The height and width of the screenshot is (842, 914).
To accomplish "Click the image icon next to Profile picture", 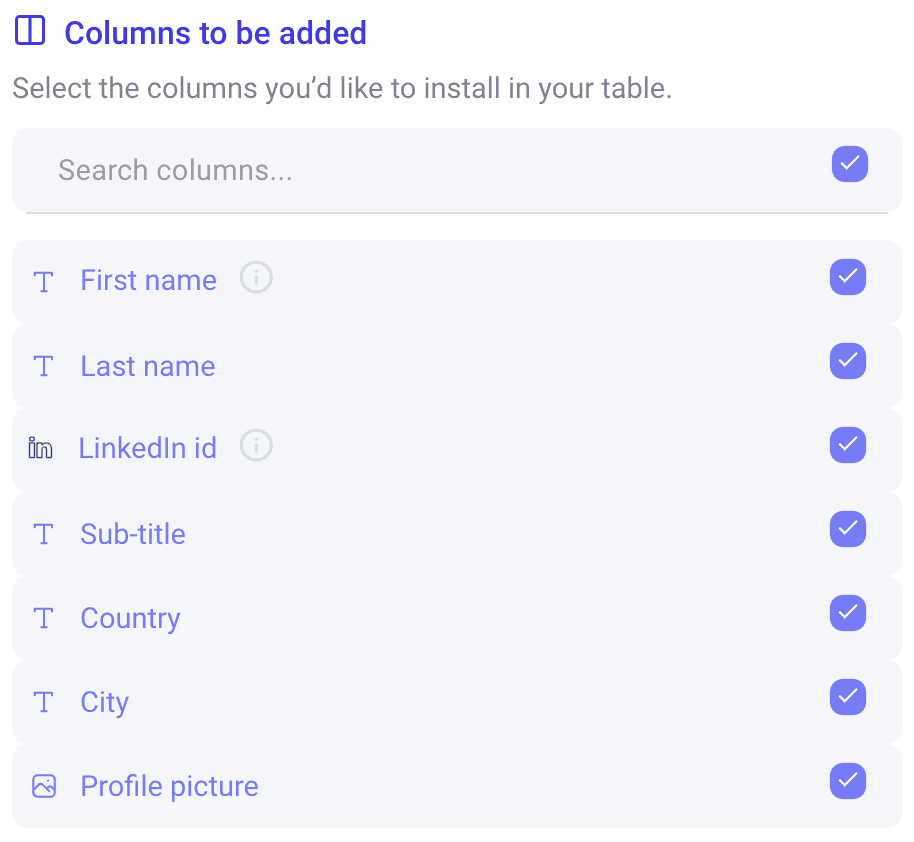I will (x=43, y=786).
